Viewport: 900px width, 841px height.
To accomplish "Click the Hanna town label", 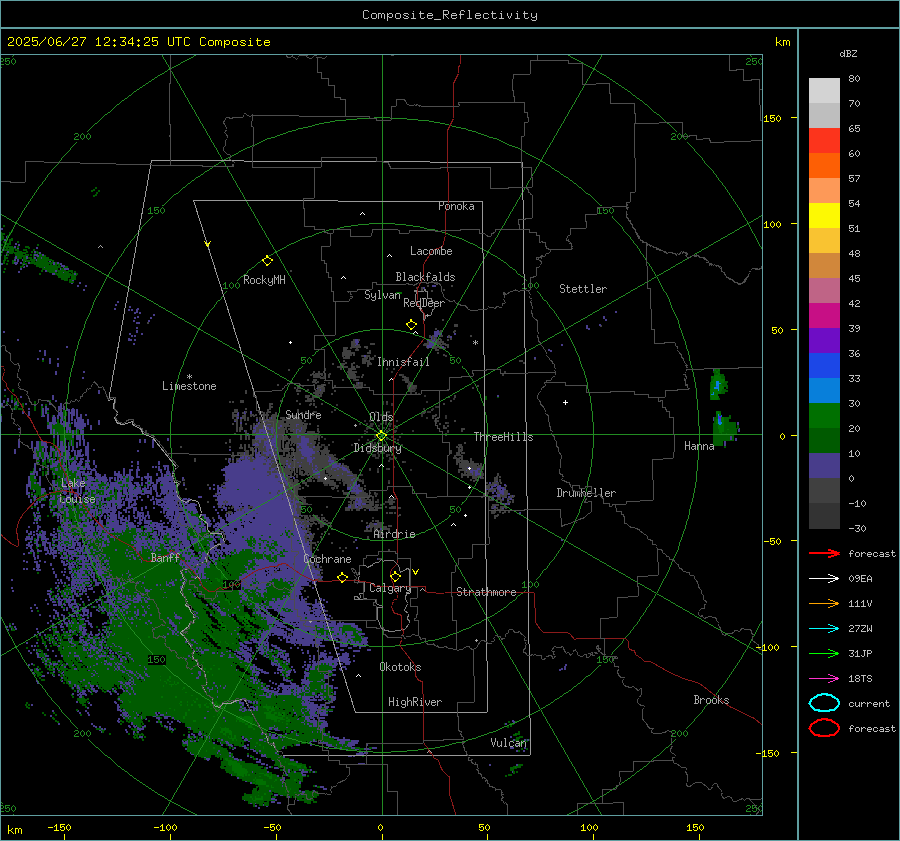I will coord(699,446).
